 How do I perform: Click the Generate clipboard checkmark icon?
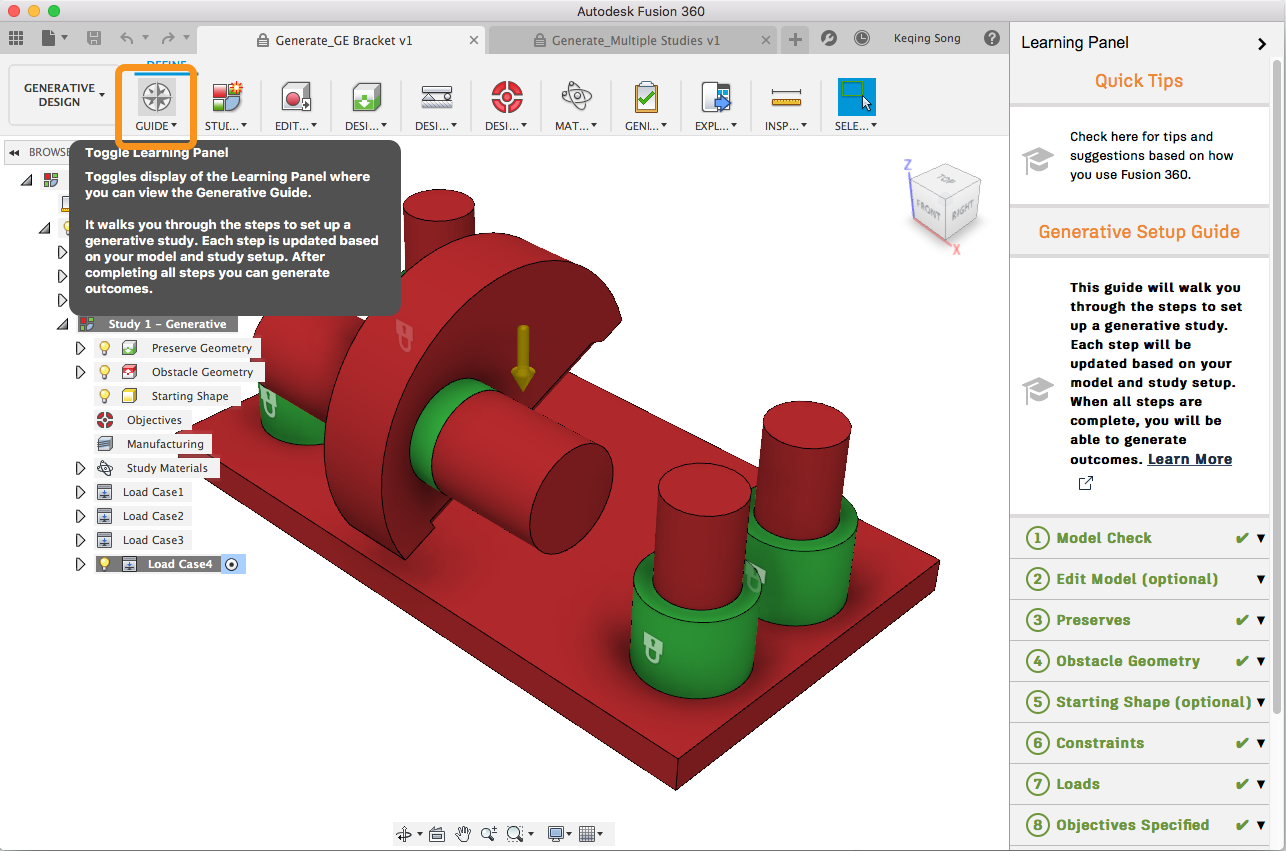coord(646,98)
